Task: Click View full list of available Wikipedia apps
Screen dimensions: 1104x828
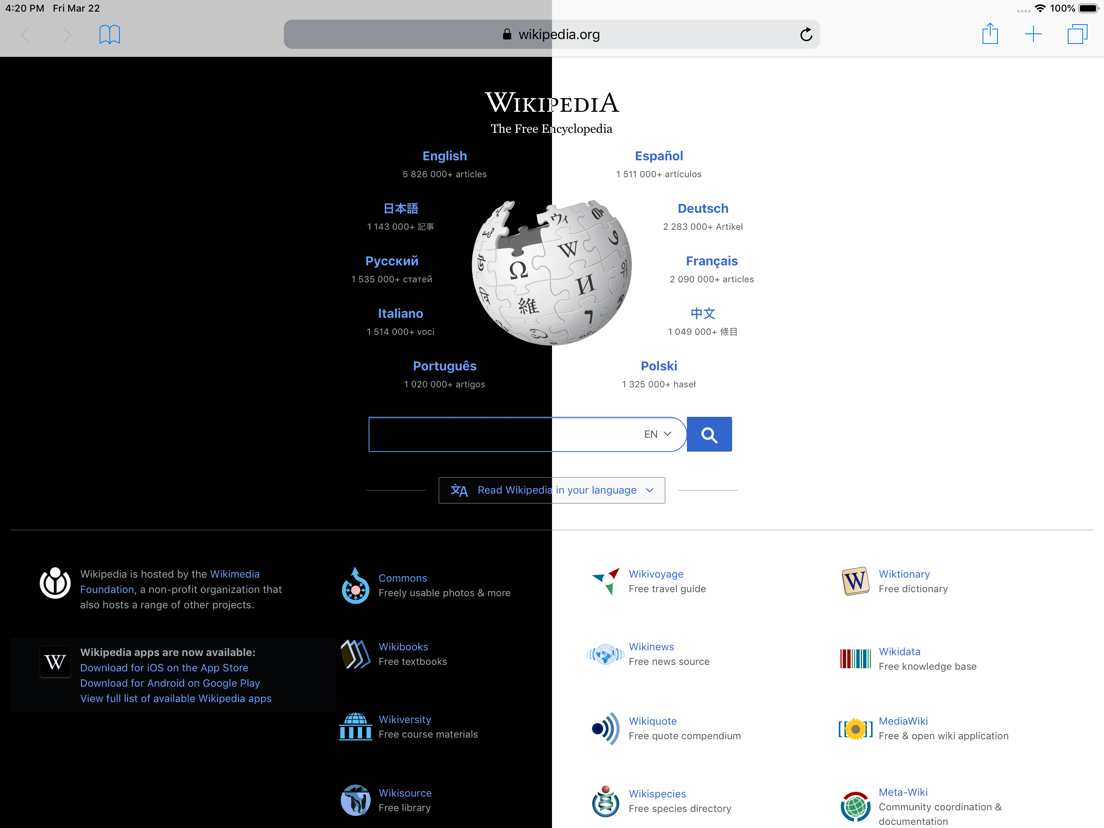Action: tap(175, 698)
